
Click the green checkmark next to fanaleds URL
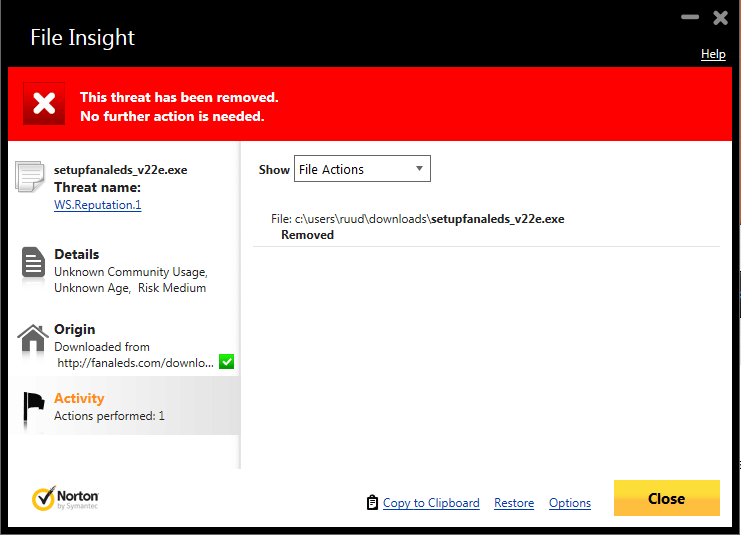click(226, 362)
